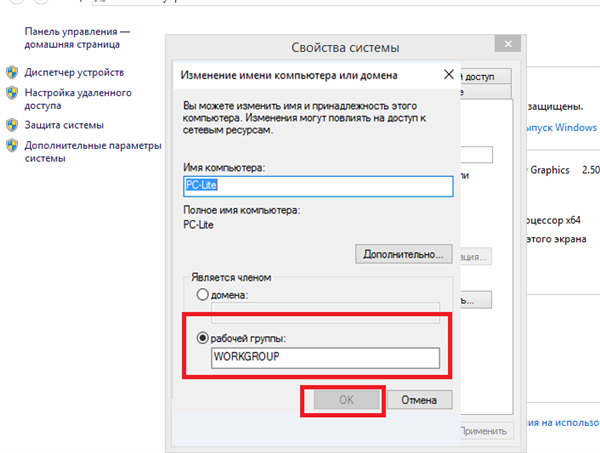Click the shield icon beside Защита системы
The image size is (600, 453).
(x=12, y=125)
